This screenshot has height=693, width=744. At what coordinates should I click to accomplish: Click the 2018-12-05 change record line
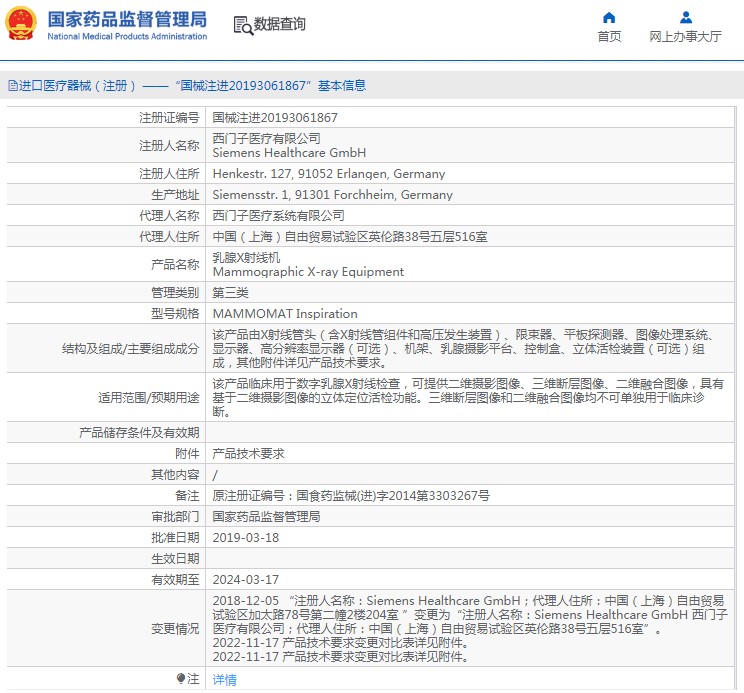pos(470,615)
